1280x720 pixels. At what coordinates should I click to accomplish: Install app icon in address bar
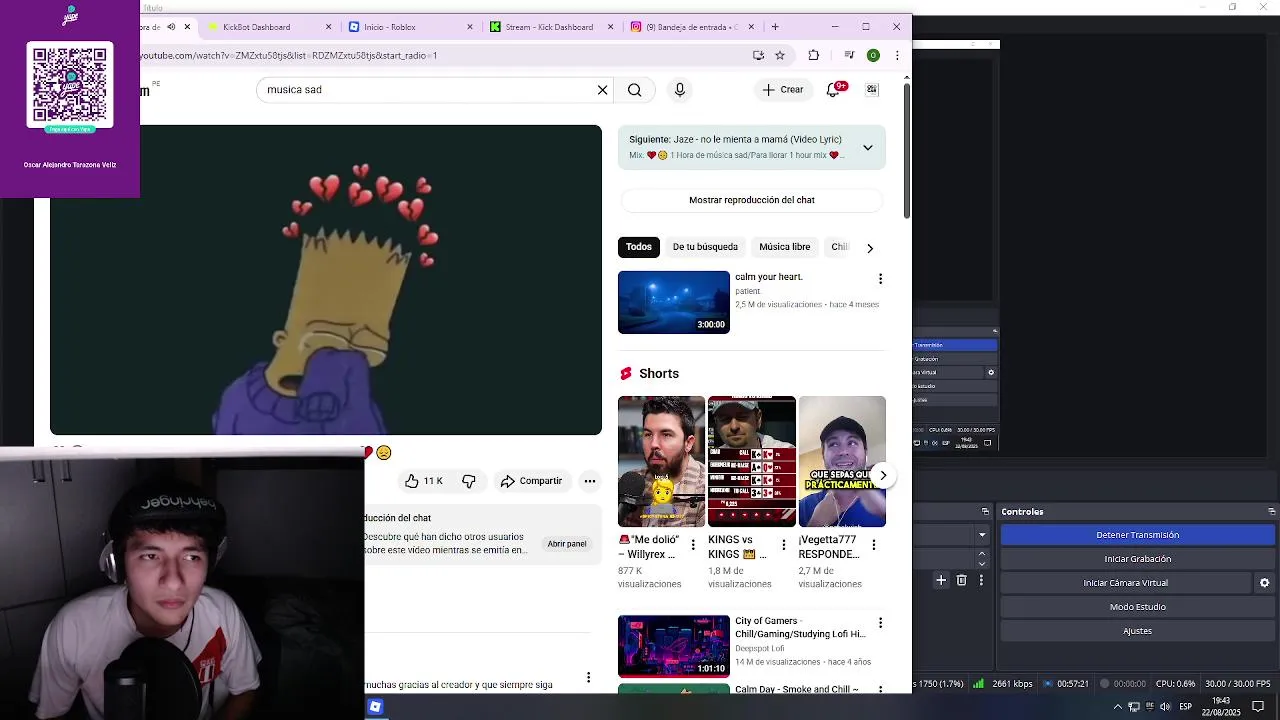tap(758, 55)
